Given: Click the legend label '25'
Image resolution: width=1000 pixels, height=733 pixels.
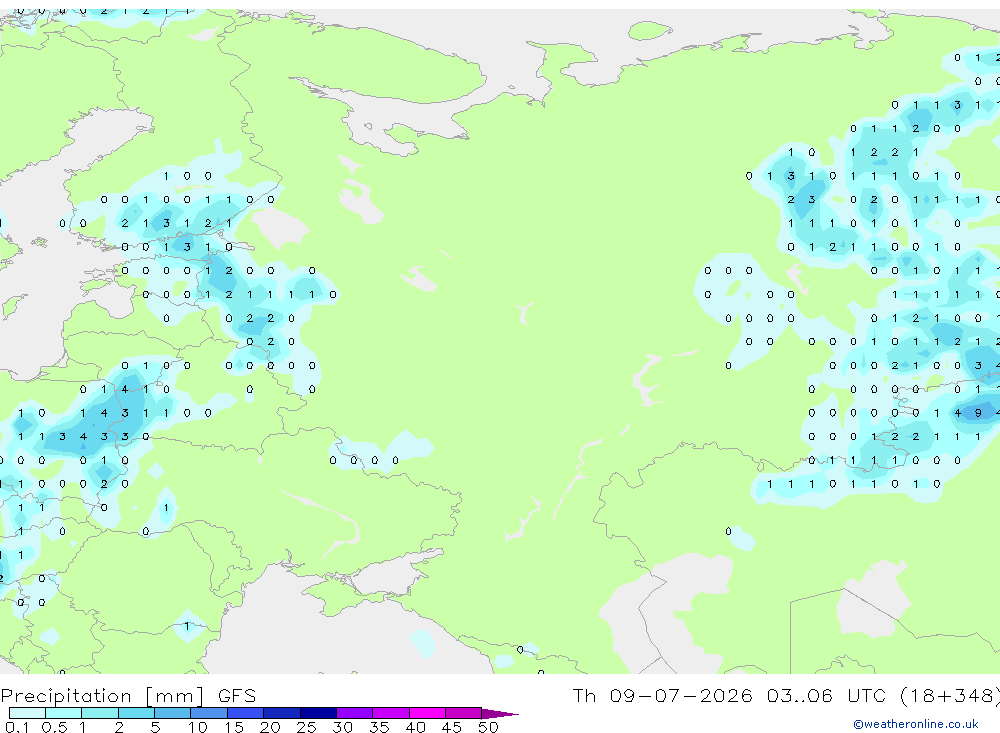Looking at the screenshot, I should 306,727.
